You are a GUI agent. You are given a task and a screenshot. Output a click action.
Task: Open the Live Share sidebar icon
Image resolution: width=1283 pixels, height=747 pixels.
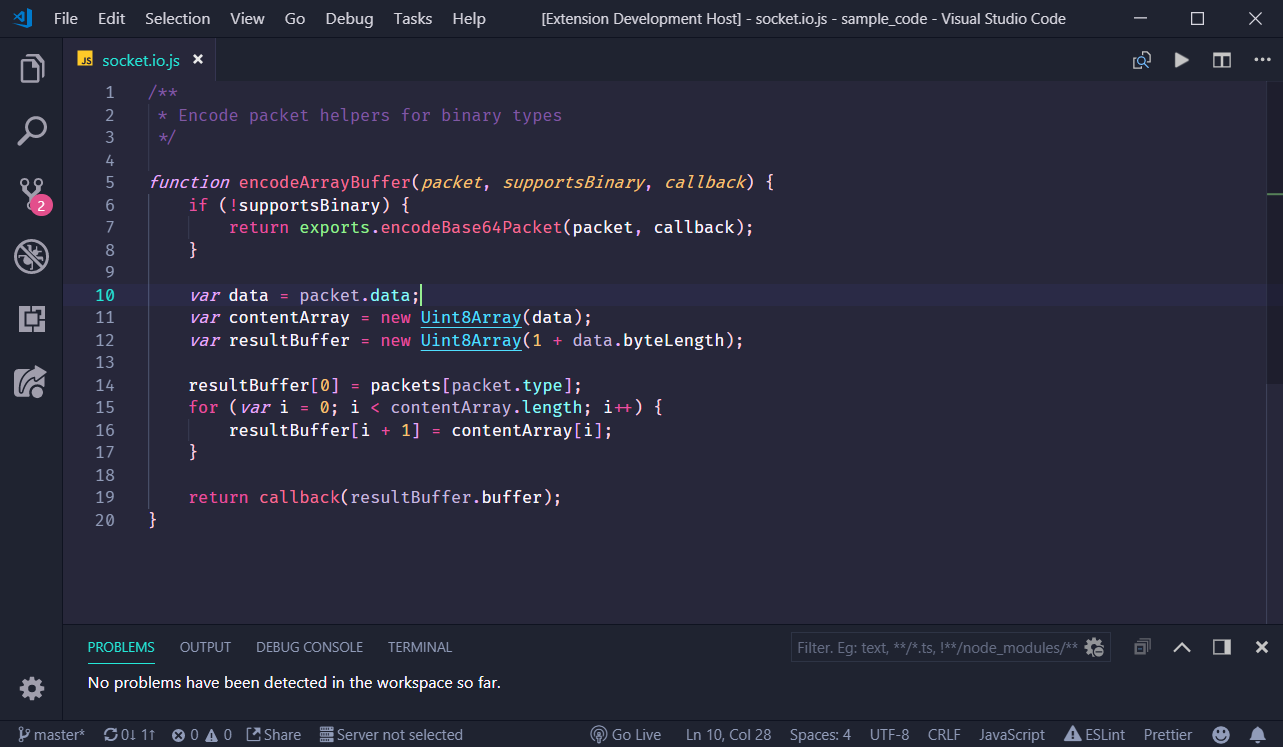pyautogui.click(x=31, y=381)
